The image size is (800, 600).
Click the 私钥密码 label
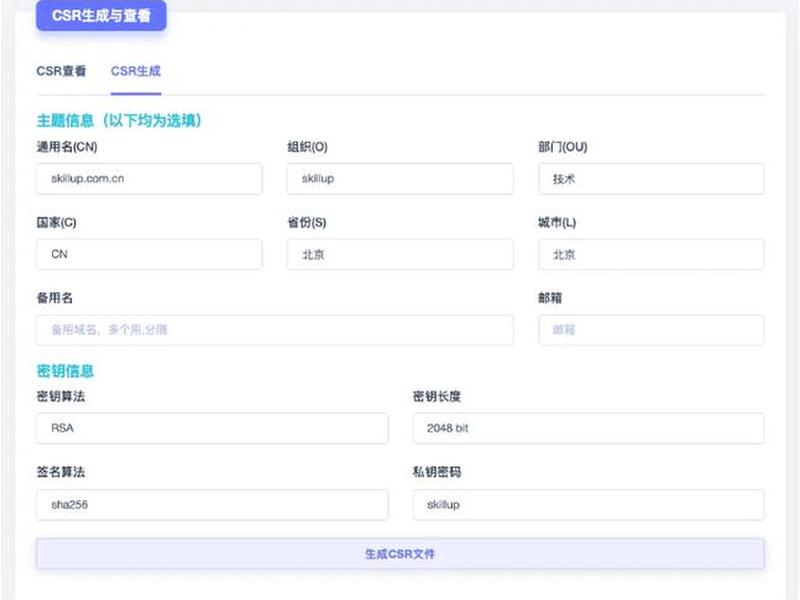(x=437, y=472)
